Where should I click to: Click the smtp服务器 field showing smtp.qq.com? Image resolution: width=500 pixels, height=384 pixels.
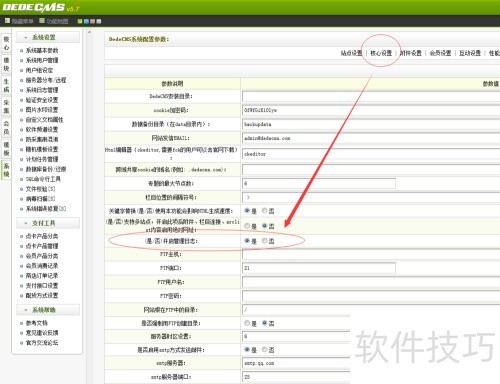(296, 363)
